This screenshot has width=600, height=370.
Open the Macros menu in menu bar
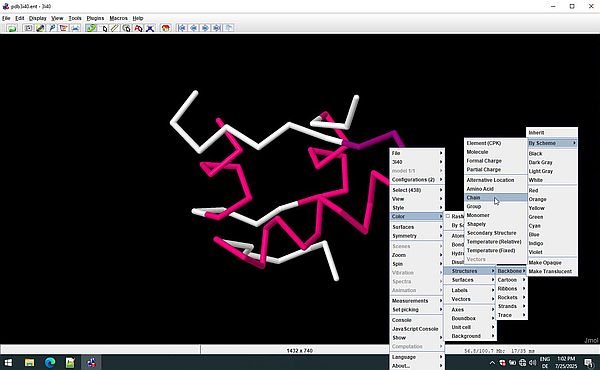(x=118, y=18)
